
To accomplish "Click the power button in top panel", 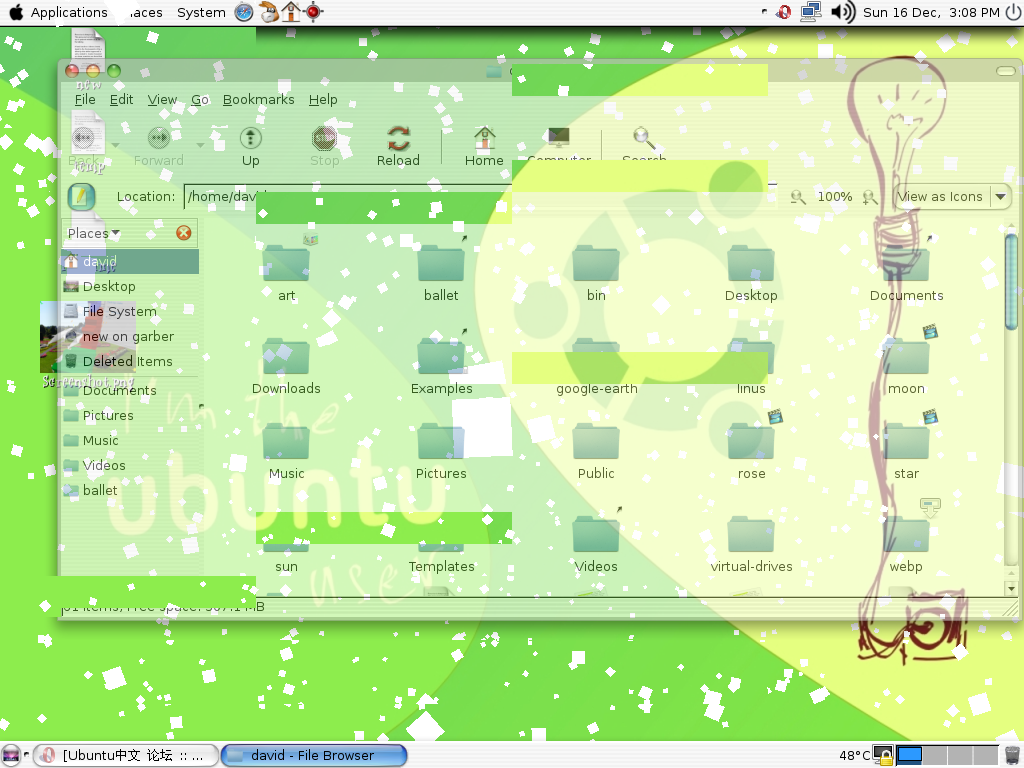I will click(1013, 12).
